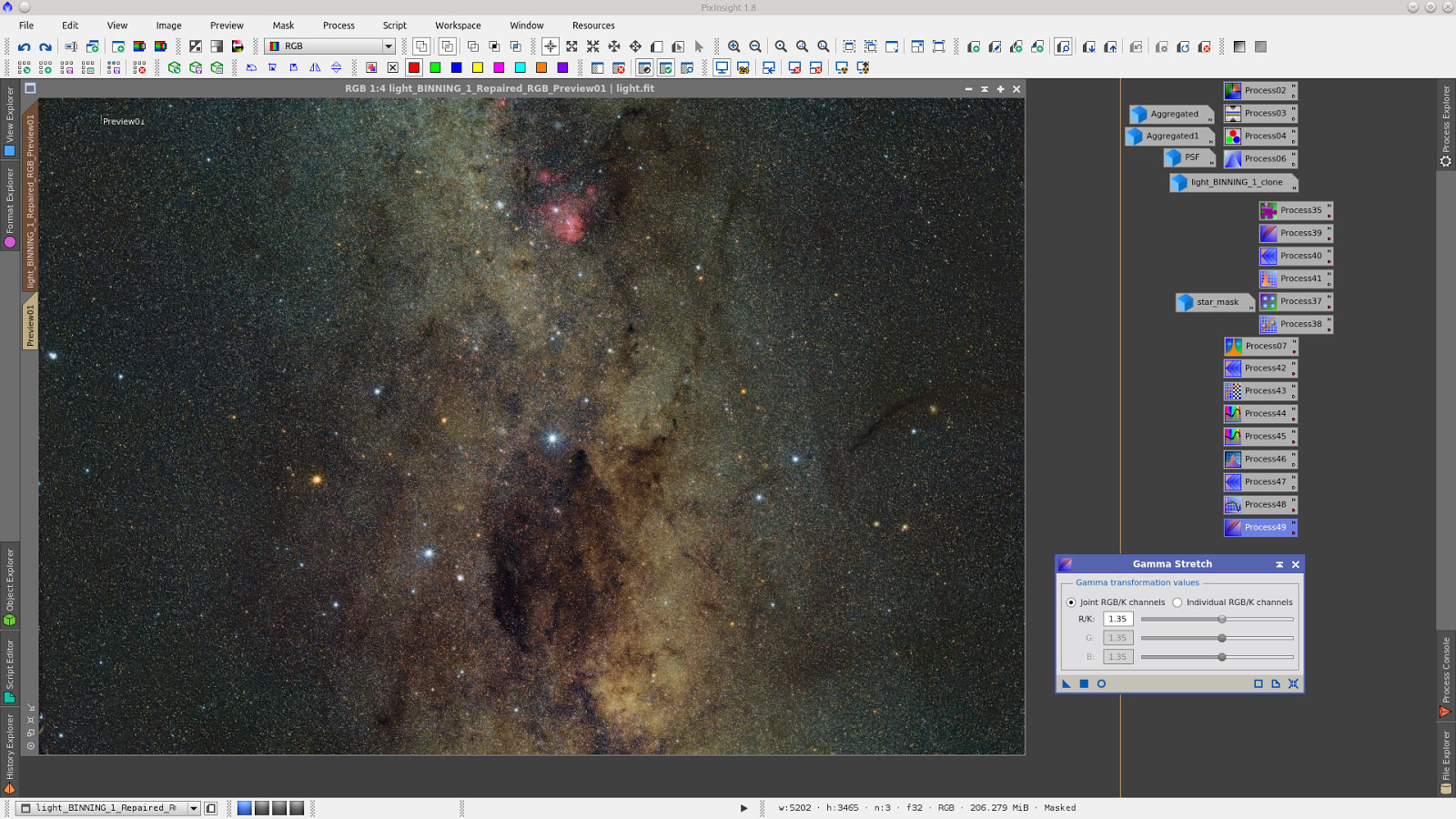The width and height of the screenshot is (1456, 819).
Task: Open the RGB display channel dropdown
Action: pyautogui.click(x=330, y=46)
